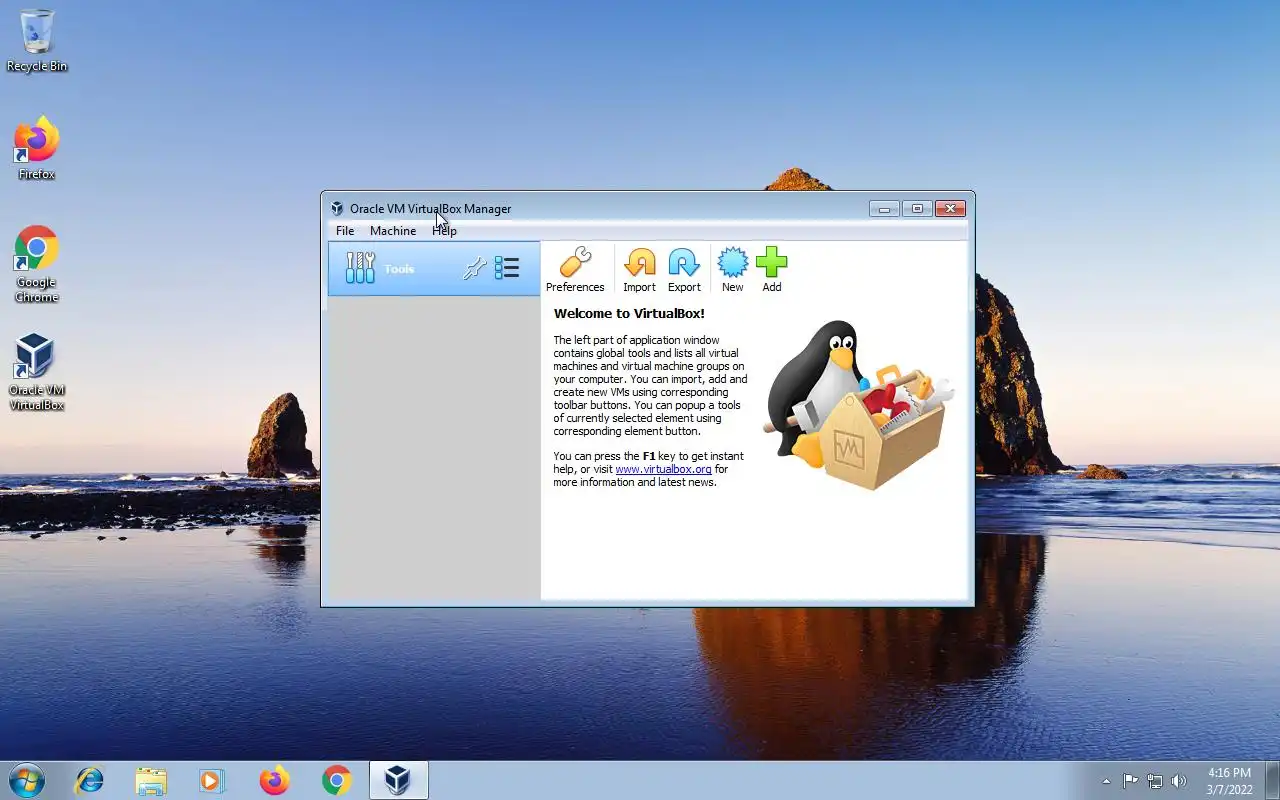Open the Machine menu
Image resolution: width=1280 pixels, height=800 pixels.
393,230
